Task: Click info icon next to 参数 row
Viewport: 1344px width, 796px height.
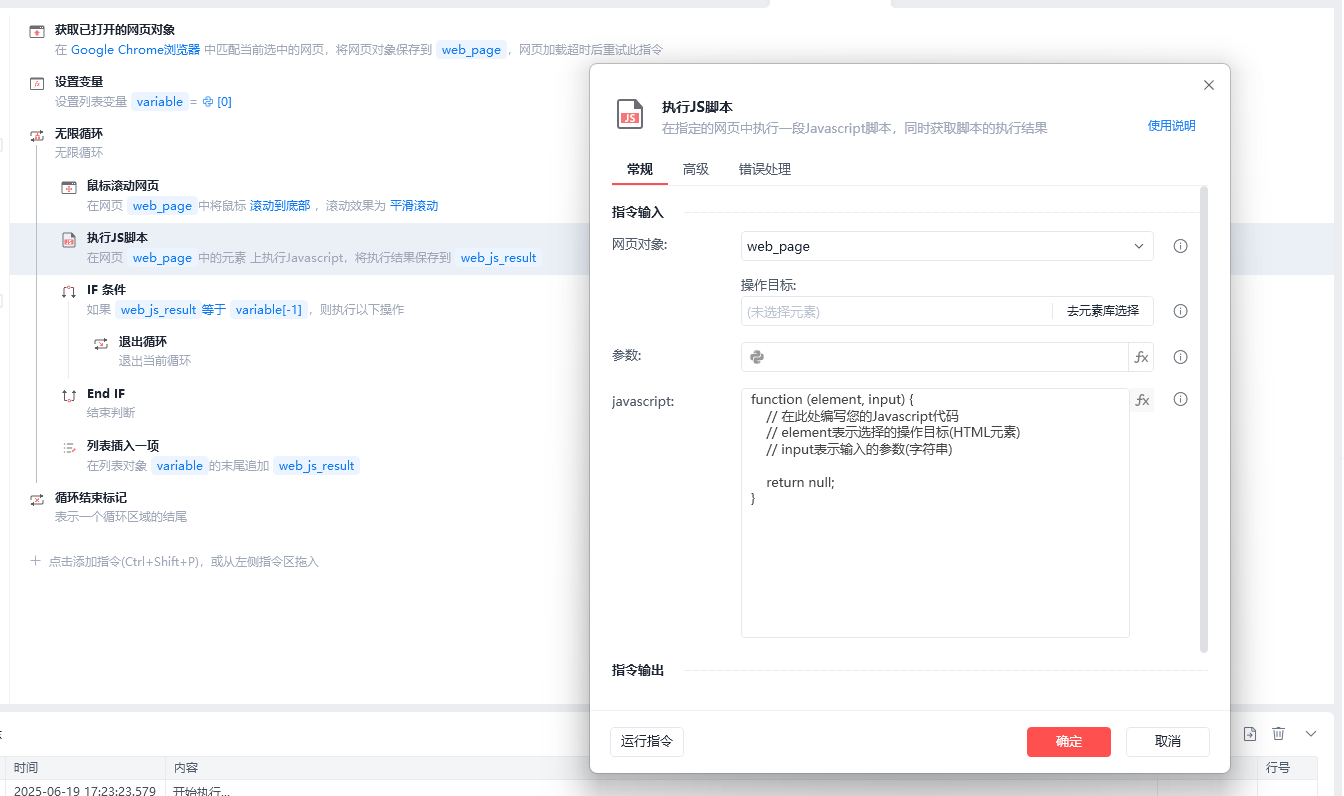Action: click(x=1180, y=357)
